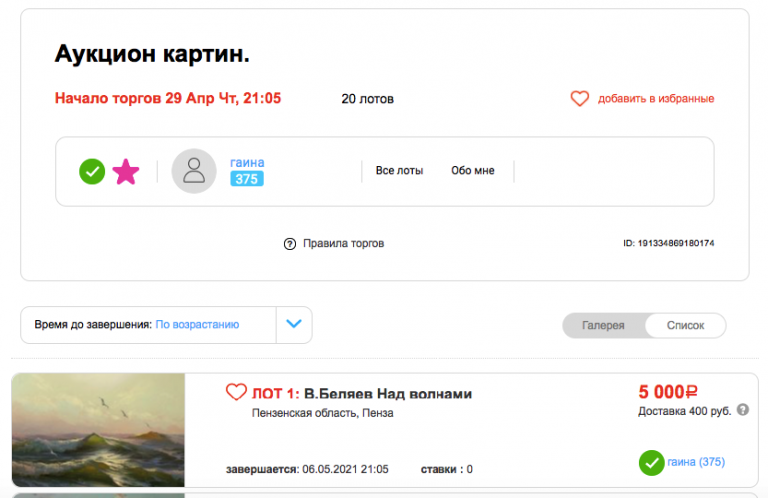Switch view to Галерея
This screenshot has width=768, height=498.
click(x=603, y=325)
